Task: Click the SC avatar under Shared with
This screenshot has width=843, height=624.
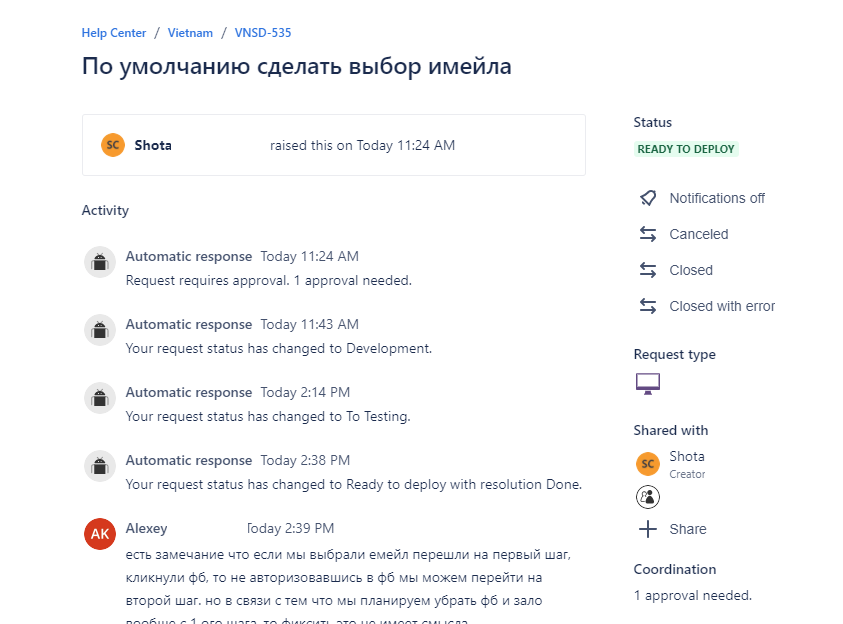Action: click(648, 464)
